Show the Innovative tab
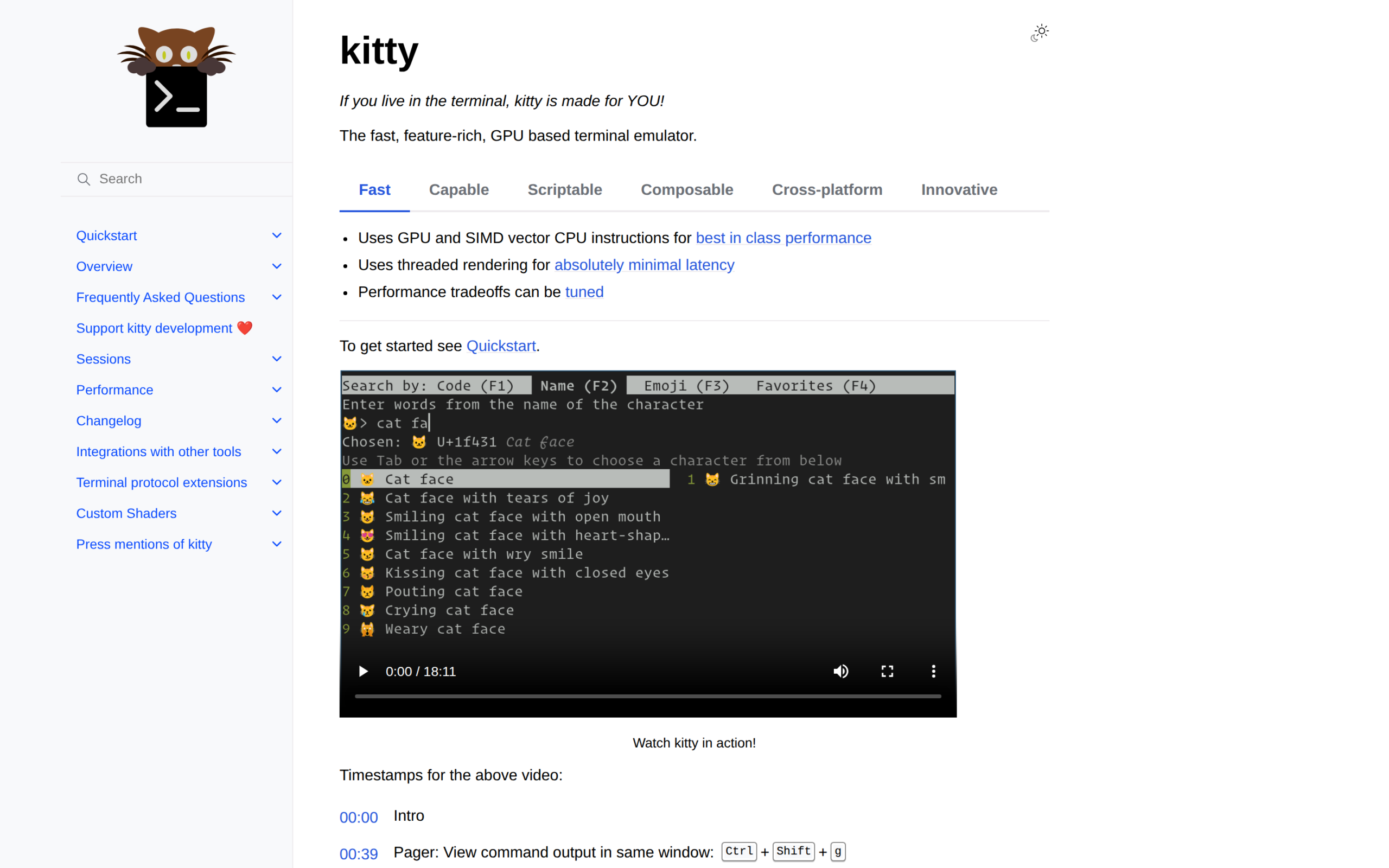Image resolution: width=1389 pixels, height=868 pixels. tap(959, 190)
